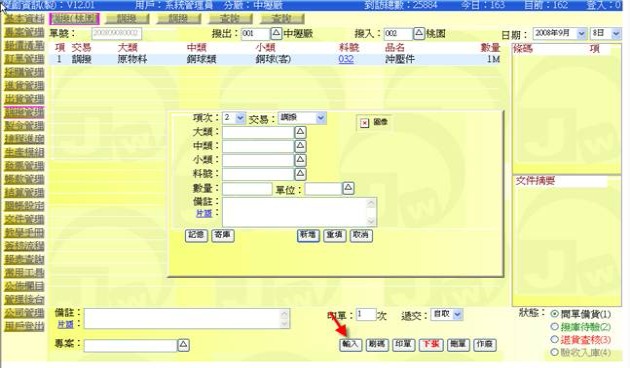Open lookup triangle beside 大類 field
This screenshot has height=368, width=630.
(300, 132)
